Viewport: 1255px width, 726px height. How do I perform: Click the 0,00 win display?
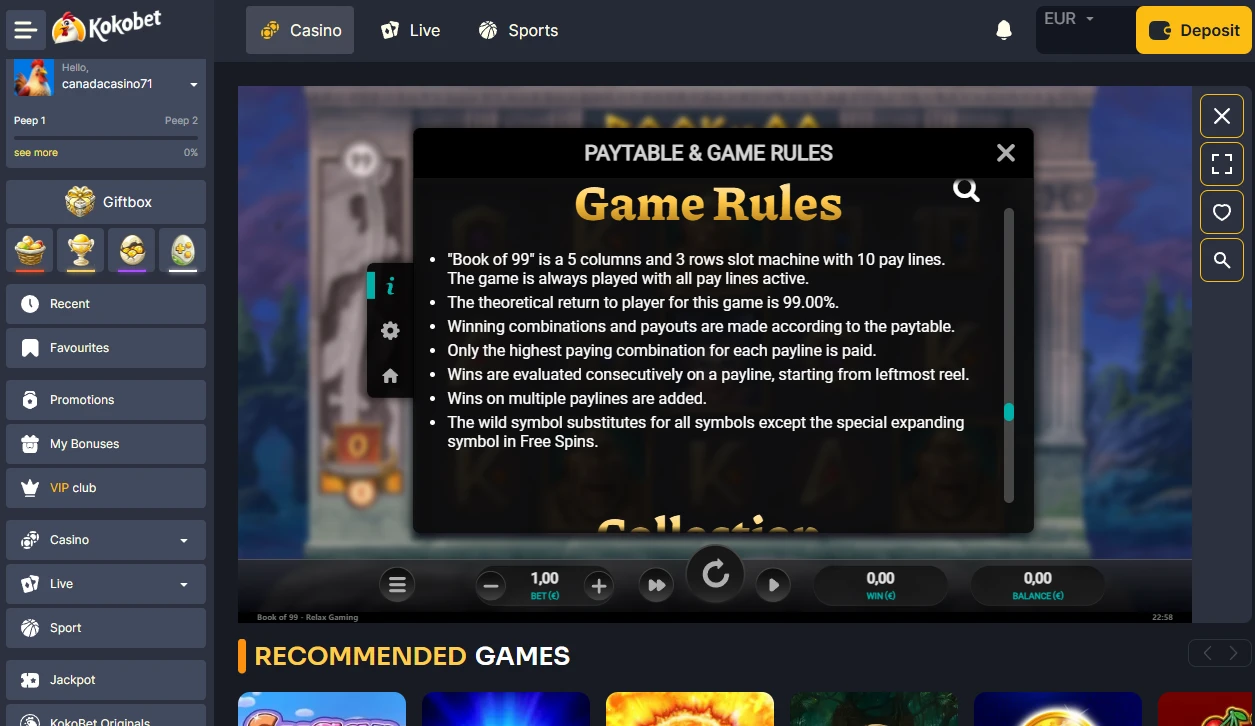[x=880, y=585]
